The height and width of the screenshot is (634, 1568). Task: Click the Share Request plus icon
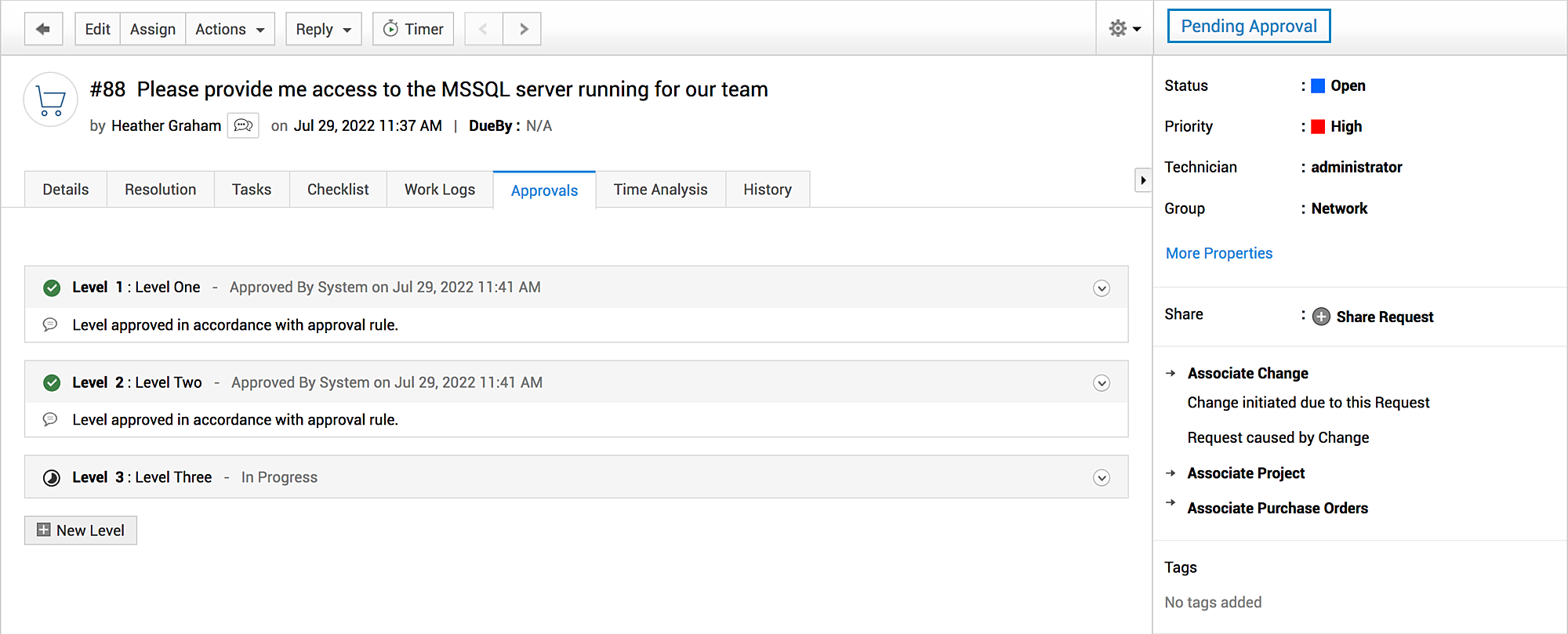pos(1321,317)
